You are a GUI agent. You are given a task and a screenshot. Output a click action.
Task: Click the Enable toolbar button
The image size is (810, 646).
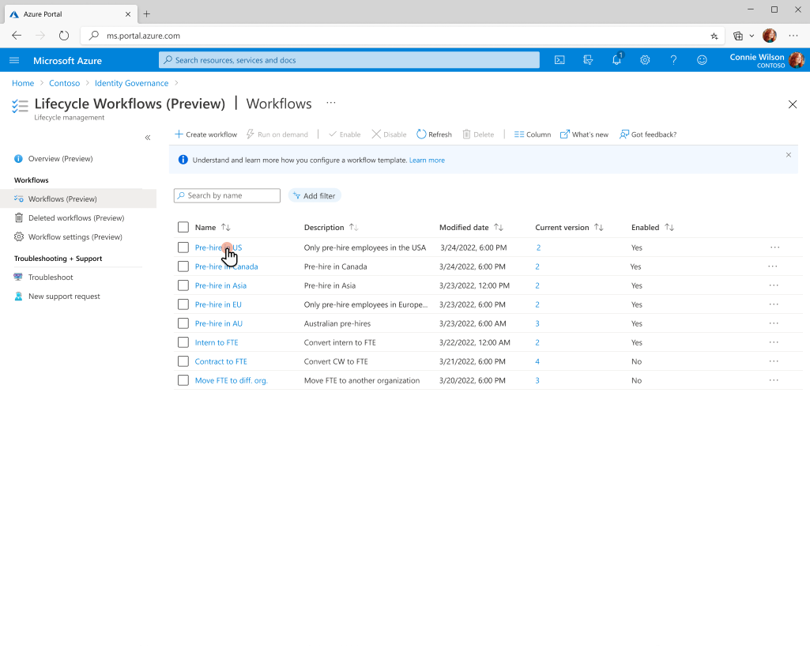tap(345, 134)
